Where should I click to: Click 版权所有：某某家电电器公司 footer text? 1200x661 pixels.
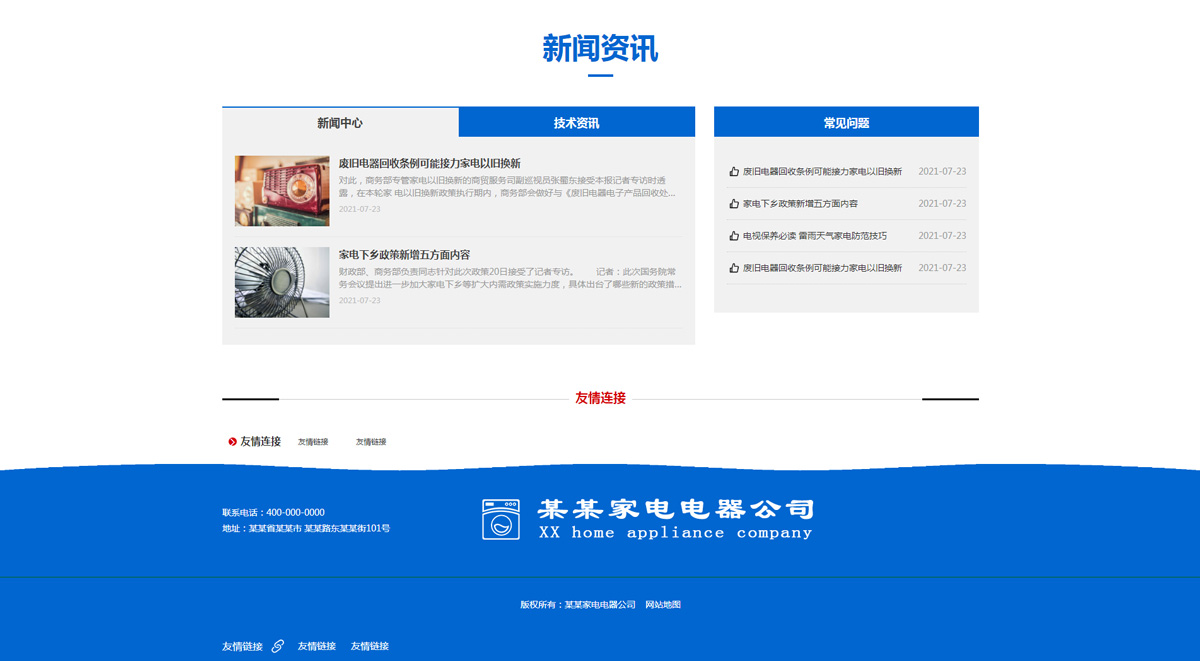point(578,605)
